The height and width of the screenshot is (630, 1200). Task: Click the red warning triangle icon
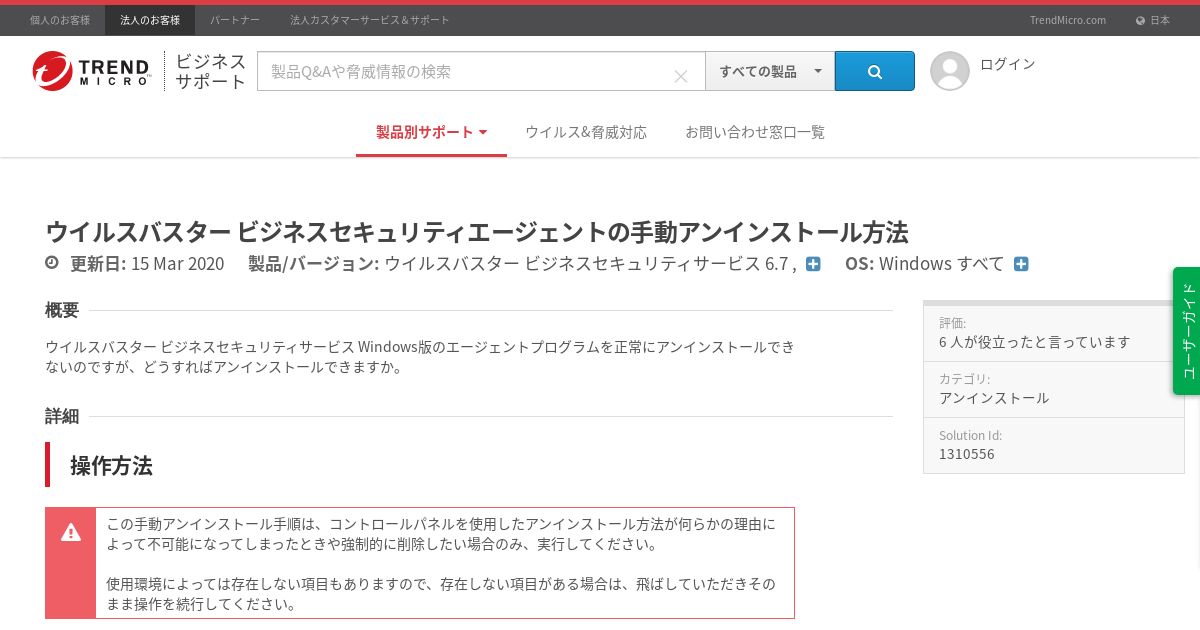click(x=71, y=533)
